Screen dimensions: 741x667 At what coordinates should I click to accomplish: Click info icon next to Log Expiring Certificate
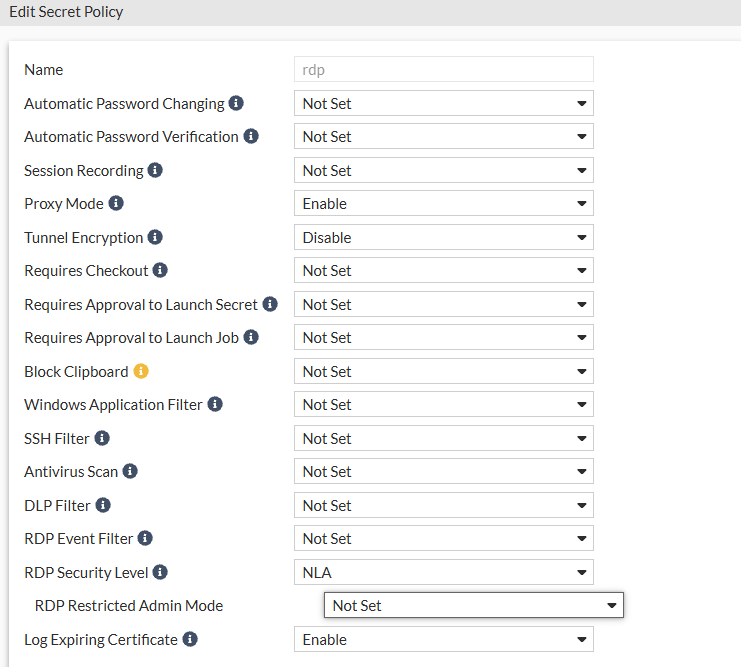coord(190,639)
